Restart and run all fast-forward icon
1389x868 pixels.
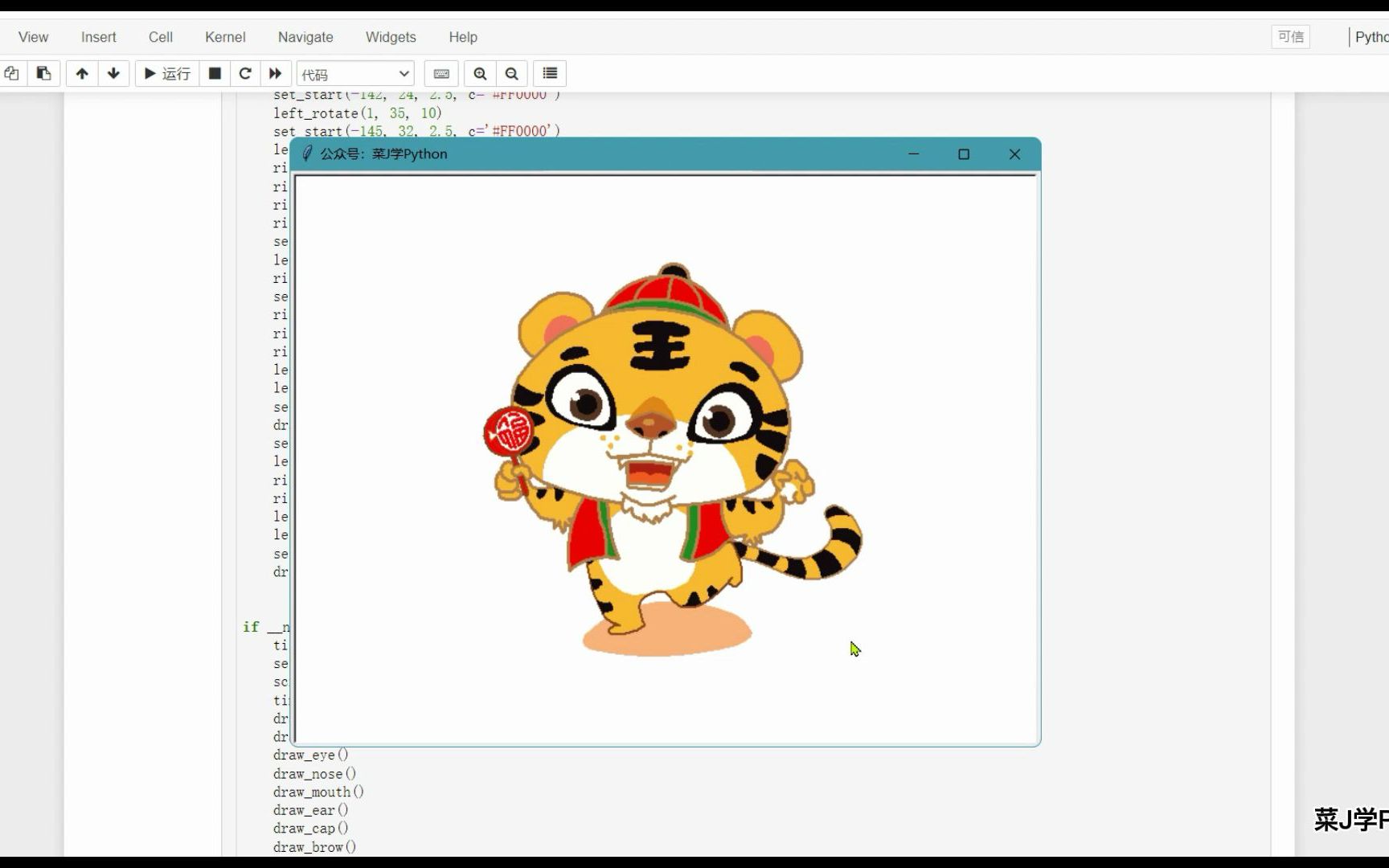click(x=276, y=74)
